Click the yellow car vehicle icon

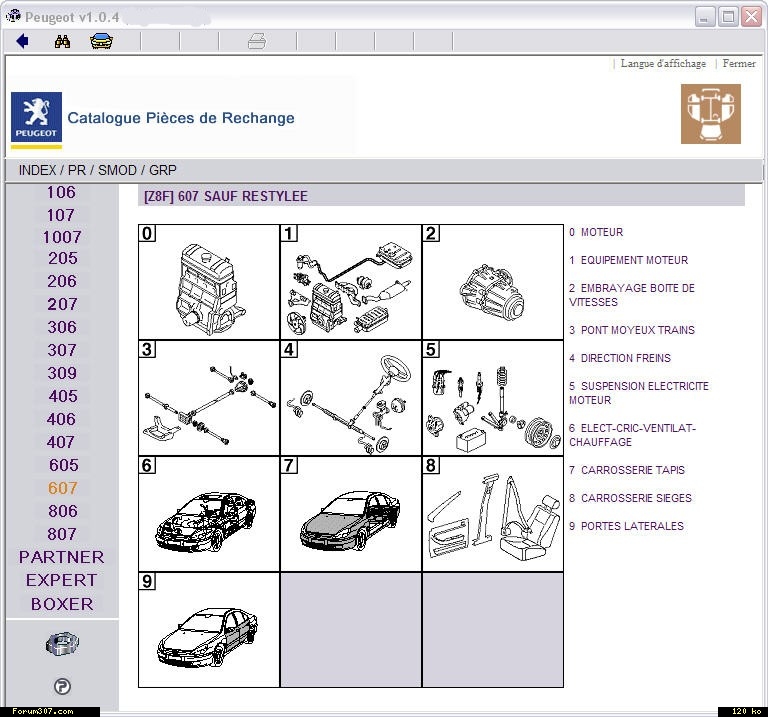click(x=101, y=41)
